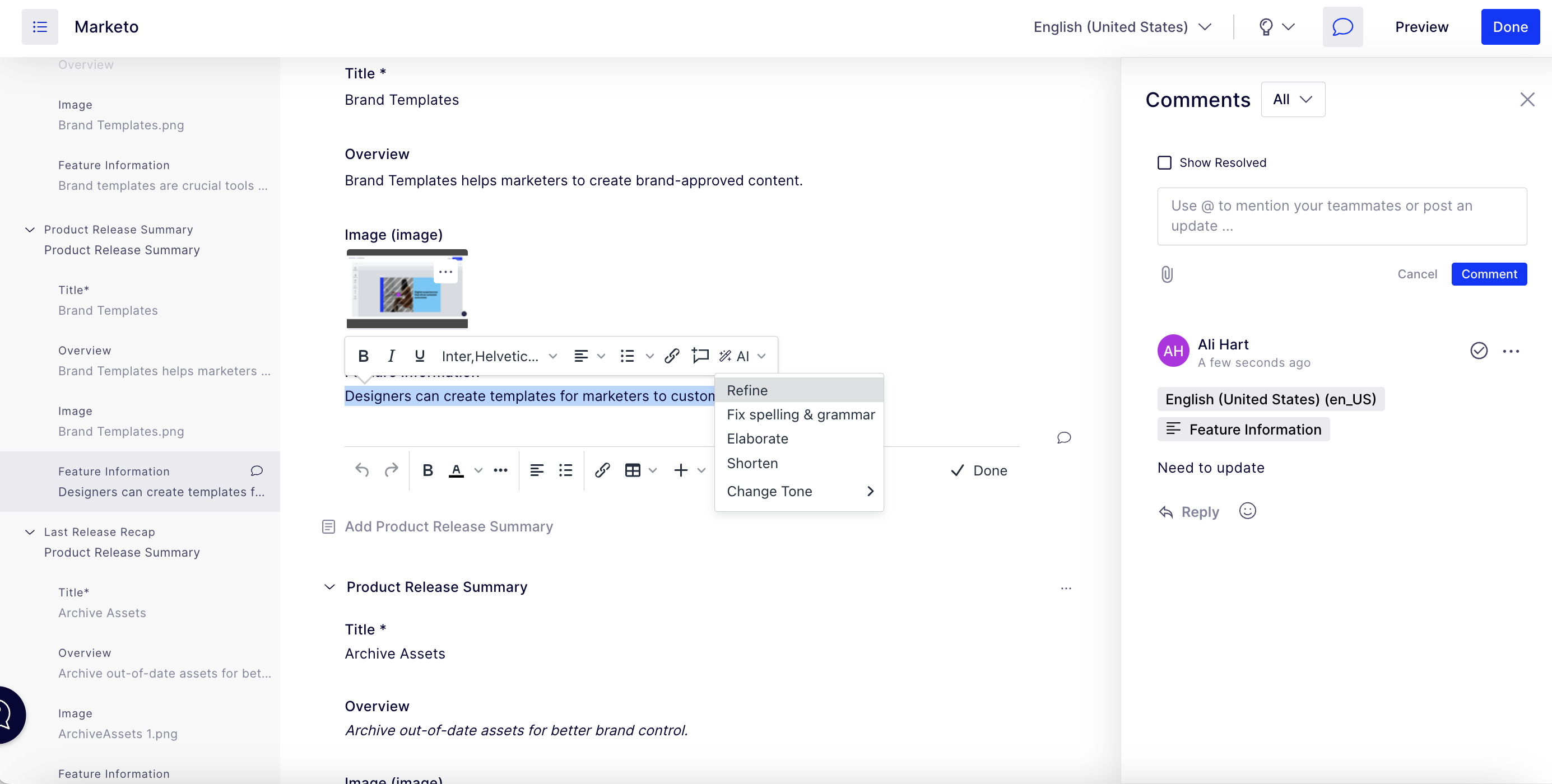Image resolution: width=1552 pixels, height=784 pixels.
Task: Click into the comment mention text field
Action: click(1341, 216)
